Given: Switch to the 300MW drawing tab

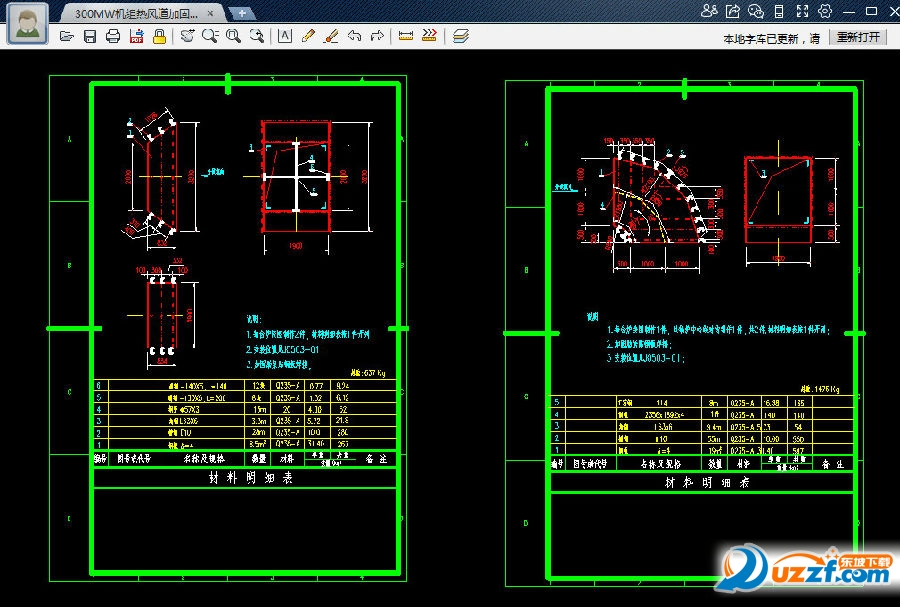Looking at the screenshot, I should pyautogui.click(x=137, y=13).
